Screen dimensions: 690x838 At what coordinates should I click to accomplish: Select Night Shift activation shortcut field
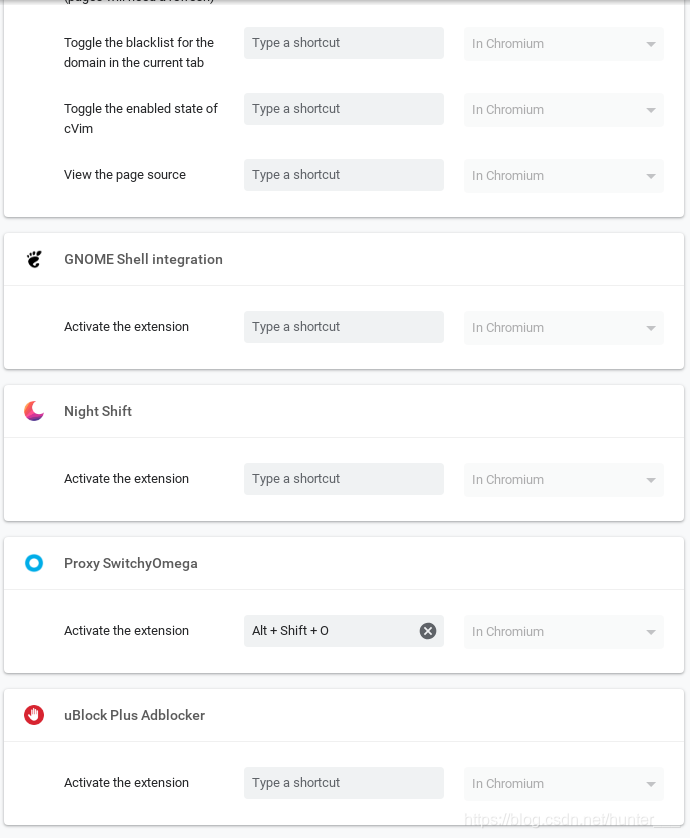(x=344, y=479)
